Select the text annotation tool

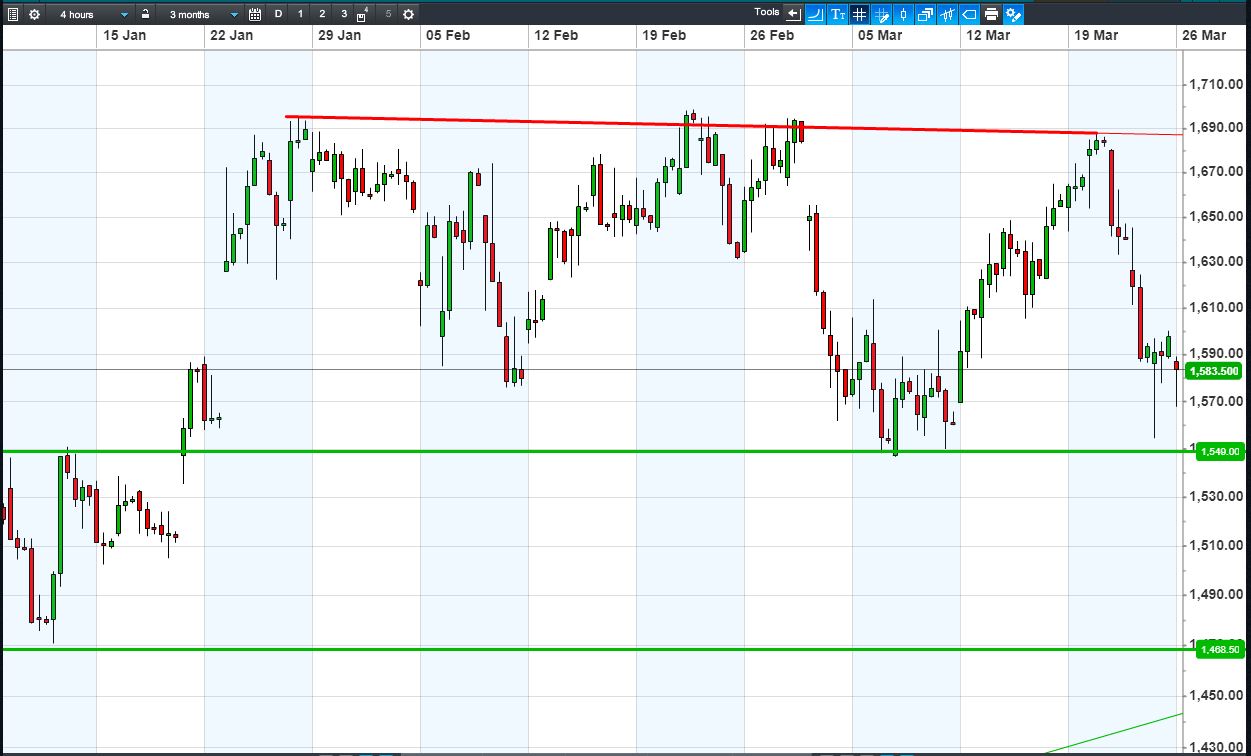tap(838, 14)
